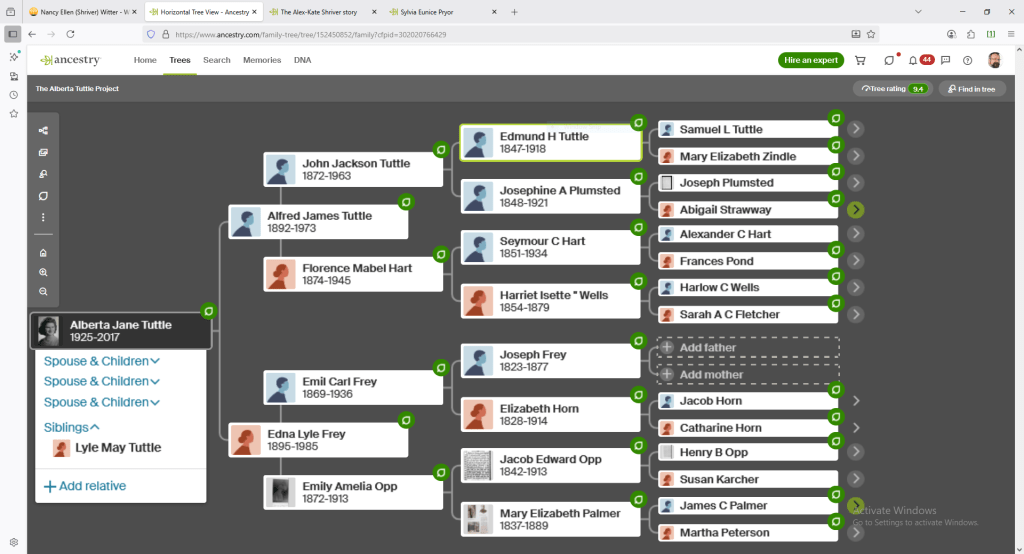Screen dimensions: 1024x554
Task: Open the Search menu item
Action: (216, 60)
